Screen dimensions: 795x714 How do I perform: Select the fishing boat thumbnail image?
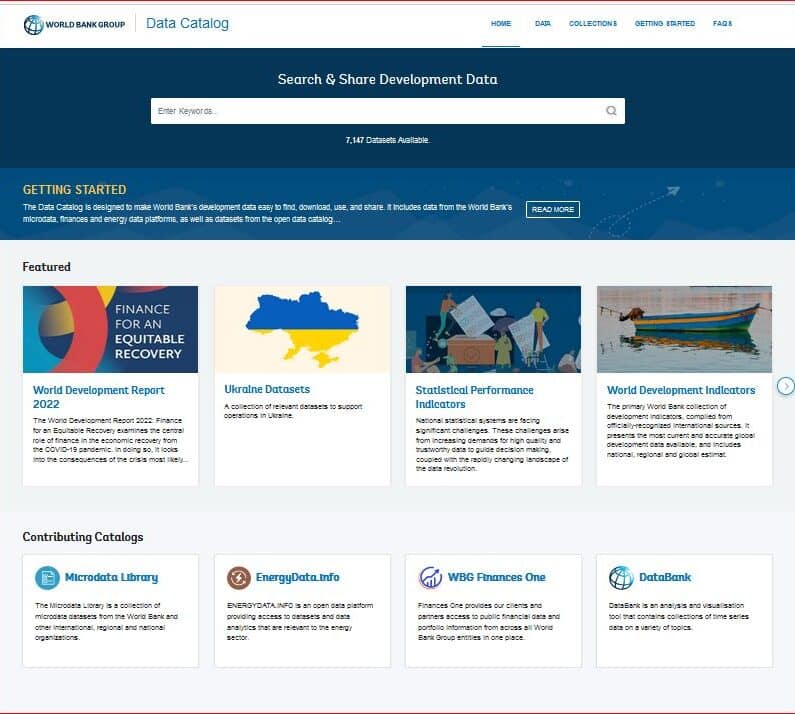[684, 329]
